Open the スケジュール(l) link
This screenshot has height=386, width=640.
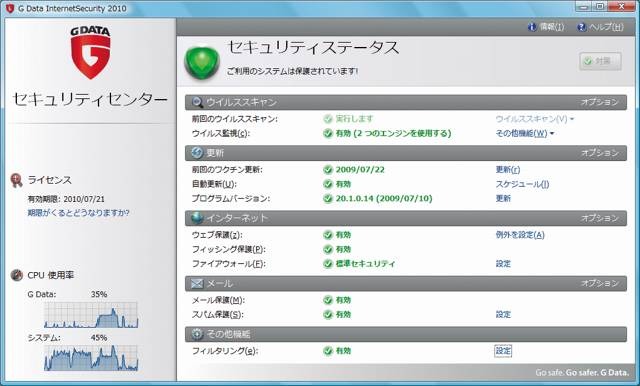pos(522,184)
